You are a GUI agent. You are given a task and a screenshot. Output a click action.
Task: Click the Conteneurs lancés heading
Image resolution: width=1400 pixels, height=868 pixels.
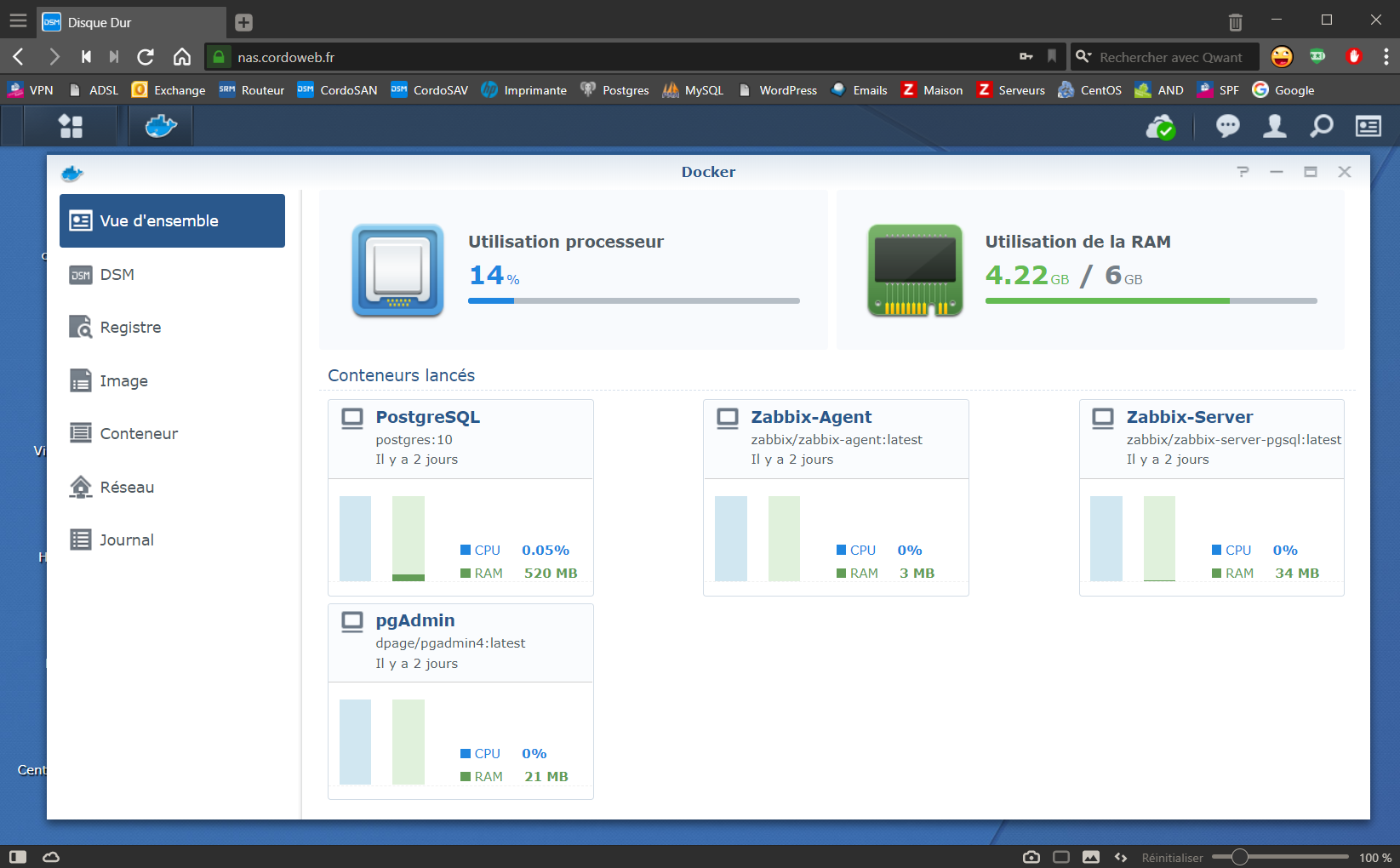402,375
